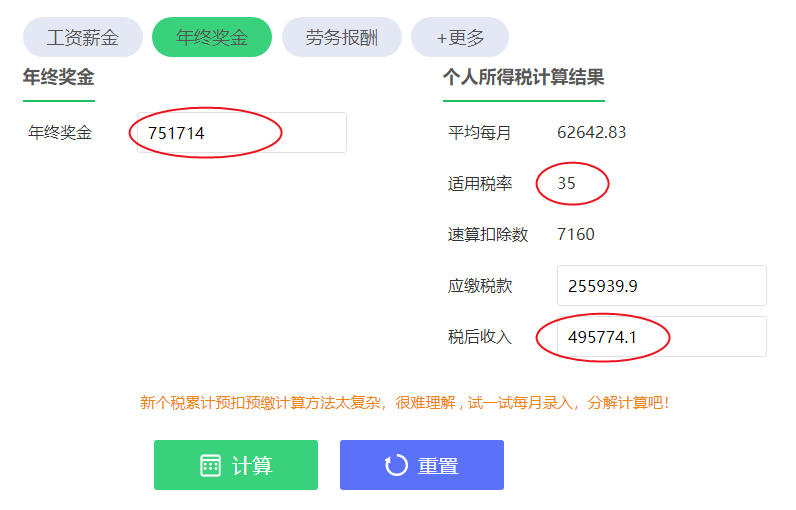This screenshot has height=510, width=796.
Task: Switch to the 工资薪金 tab
Action: pos(83,37)
